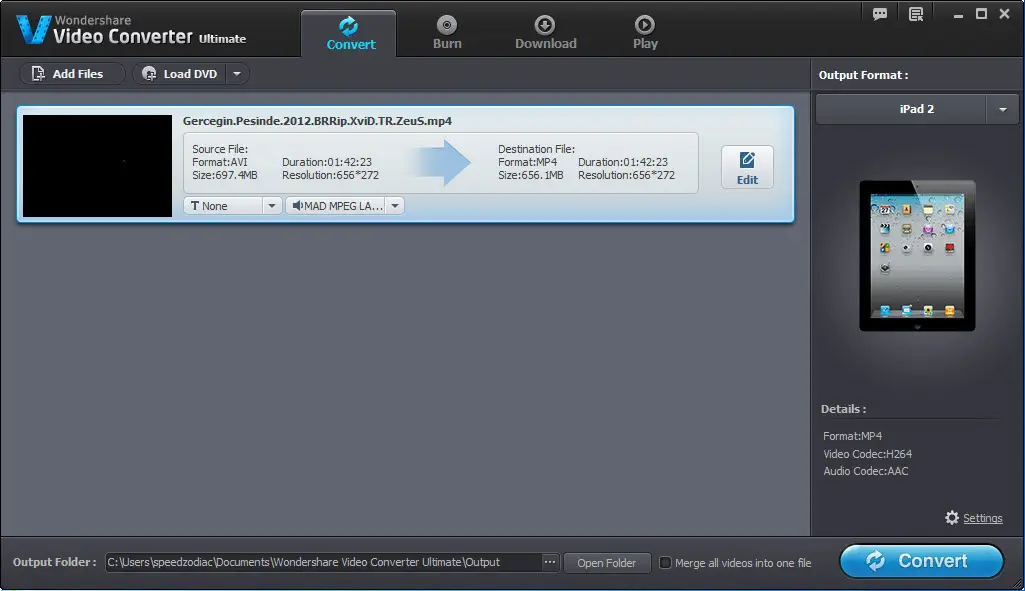Switch to the Convert tab

pyautogui.click(x=348, y=33)
